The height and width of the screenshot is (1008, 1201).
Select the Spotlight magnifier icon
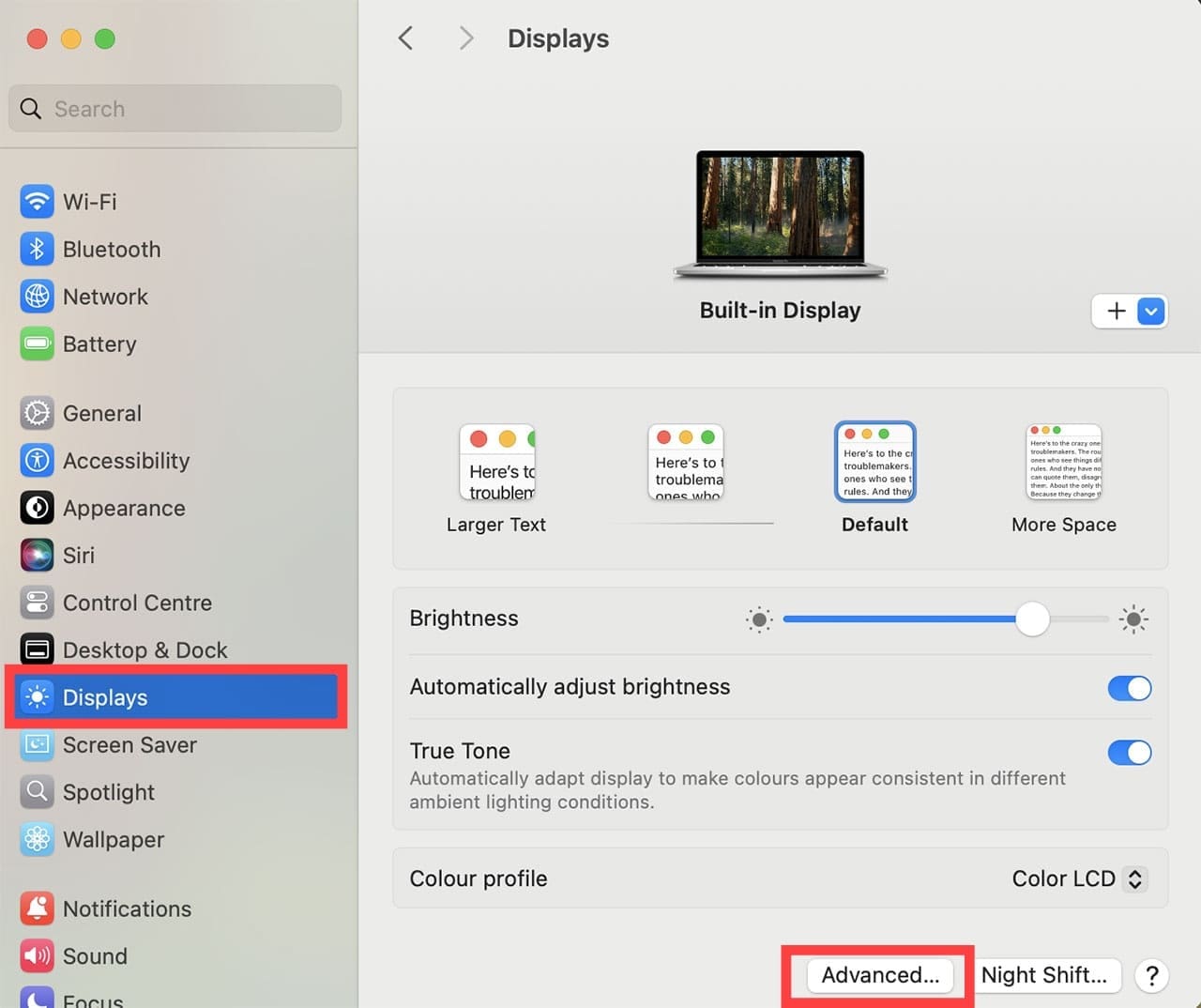coord(37,792)
